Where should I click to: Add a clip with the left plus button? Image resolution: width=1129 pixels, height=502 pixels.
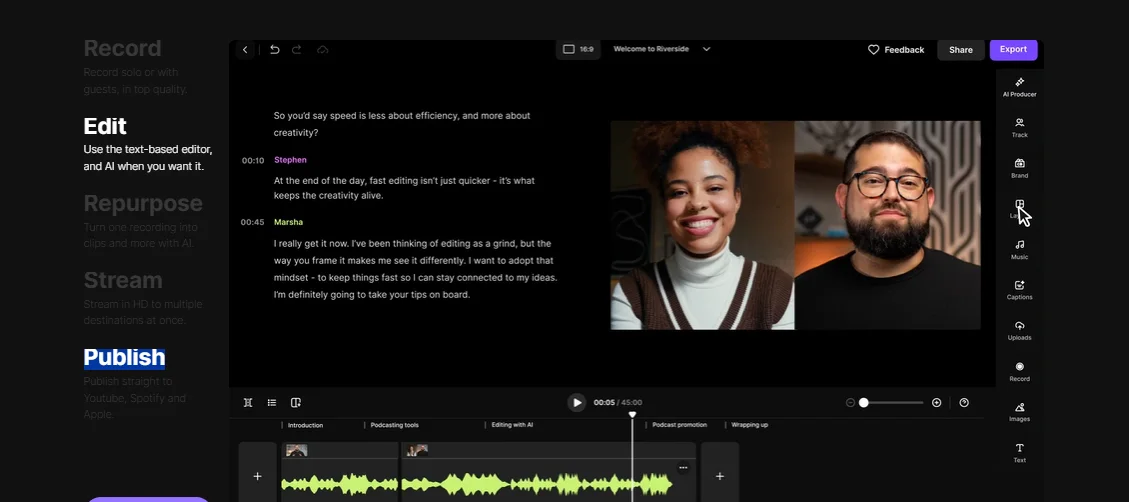point(257,476)
